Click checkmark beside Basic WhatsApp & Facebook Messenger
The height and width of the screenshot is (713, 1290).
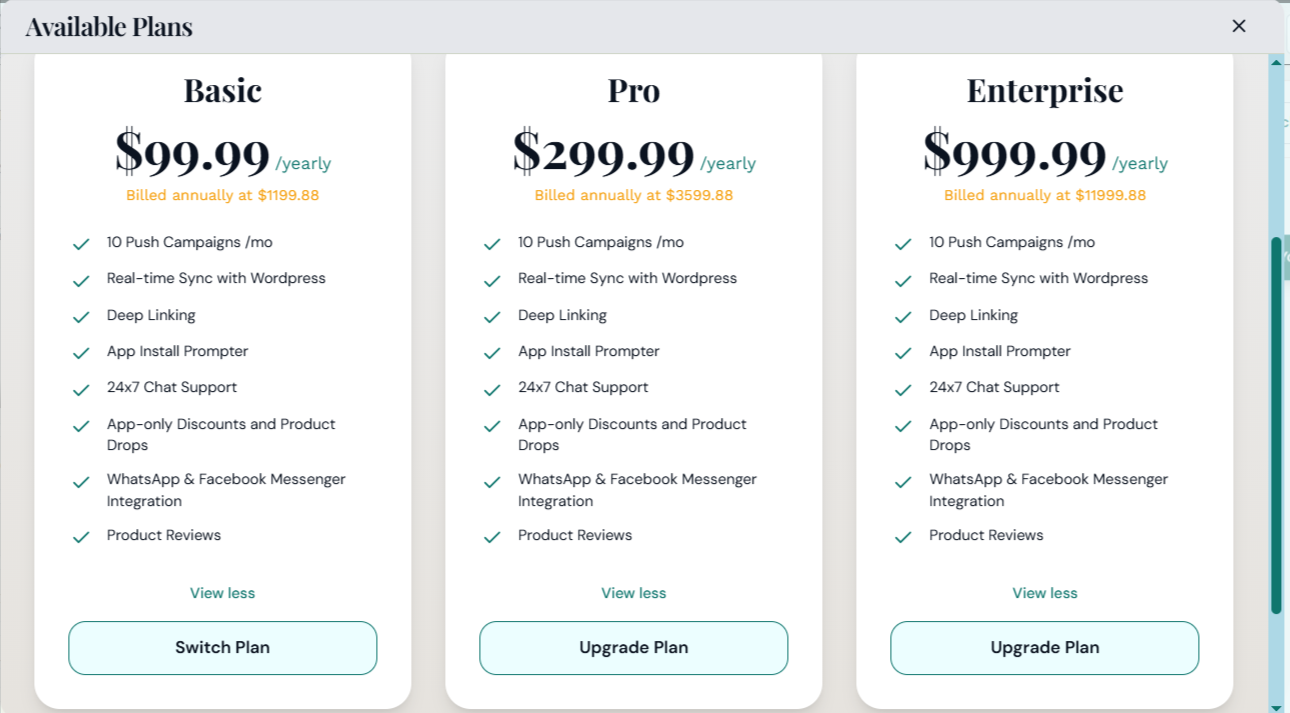pos(81,482)
